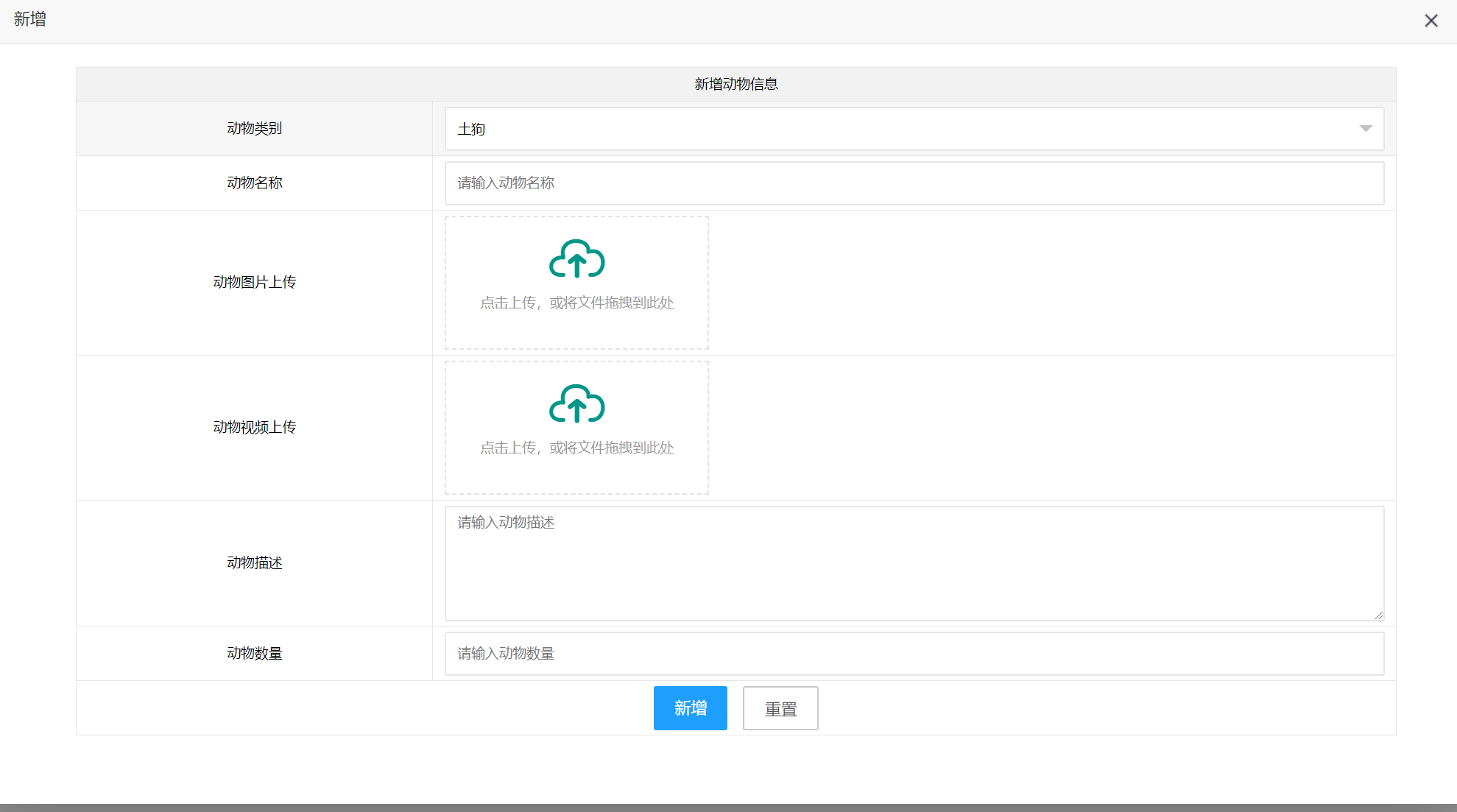Screen dimensions: 1457x812
Task: Click into the 动物数量 input field
Action: (x=914, y=654)
